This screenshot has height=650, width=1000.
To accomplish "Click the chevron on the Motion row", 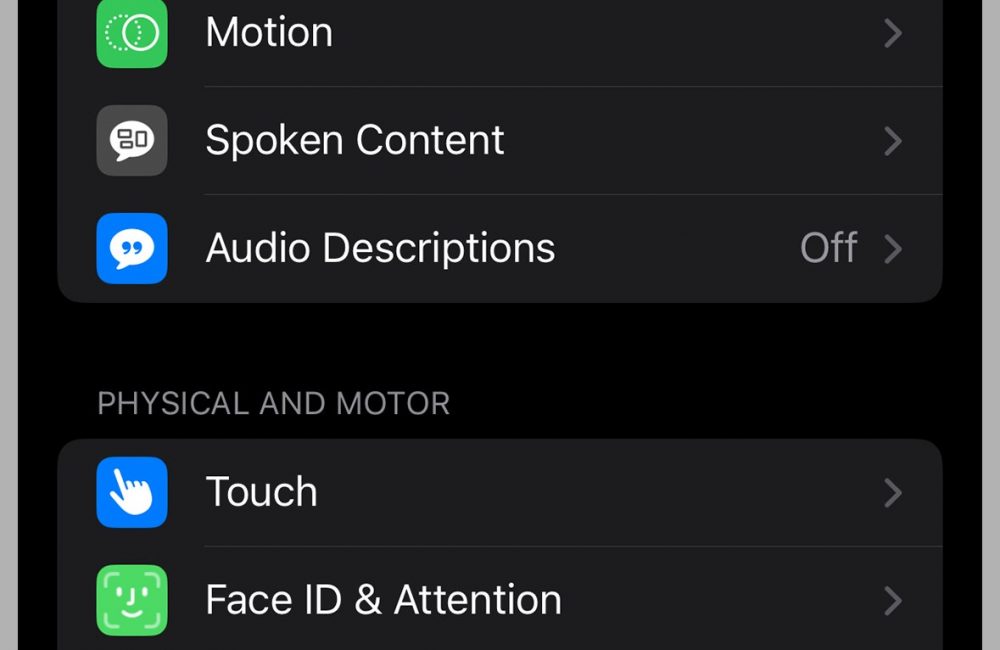I will (893, 34).
